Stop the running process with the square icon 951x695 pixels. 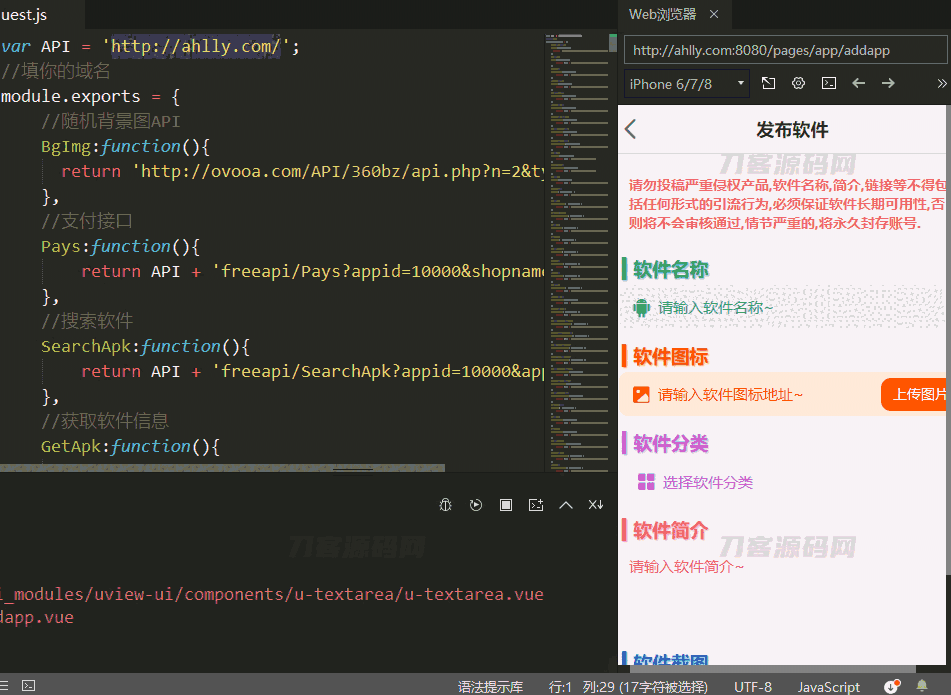[x=506, y=505]
